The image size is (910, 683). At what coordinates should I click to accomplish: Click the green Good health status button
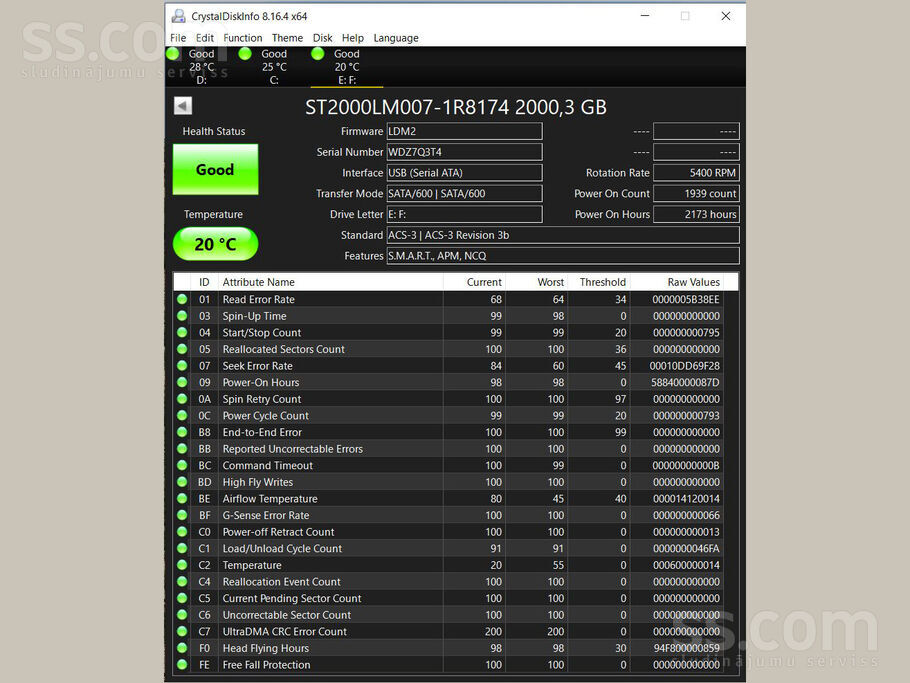[x=215, y=169]
